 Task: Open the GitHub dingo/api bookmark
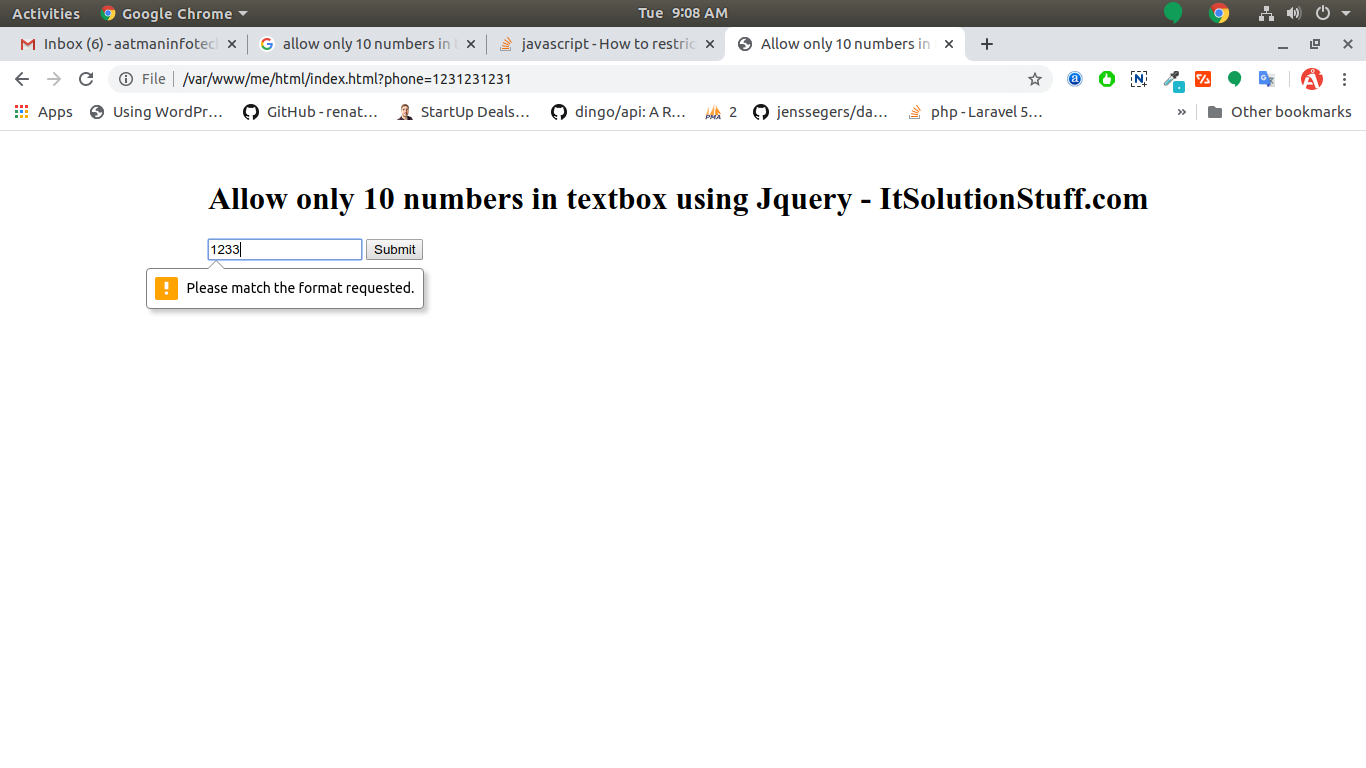[618, 112]
